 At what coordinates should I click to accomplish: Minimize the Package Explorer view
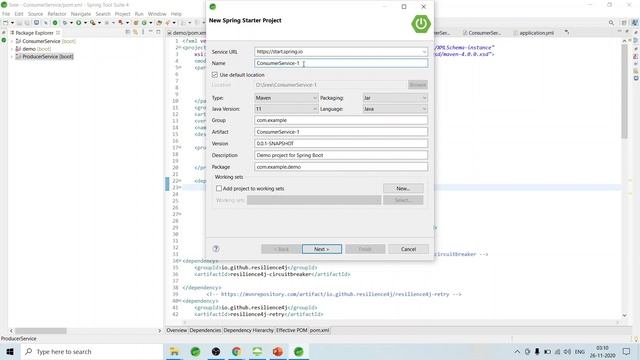(x=150, y=32)
